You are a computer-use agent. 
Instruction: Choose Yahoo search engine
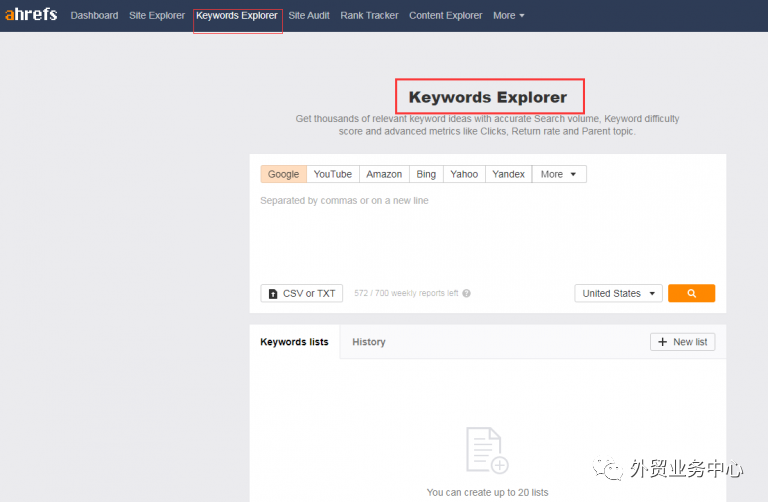click(464, 174)
